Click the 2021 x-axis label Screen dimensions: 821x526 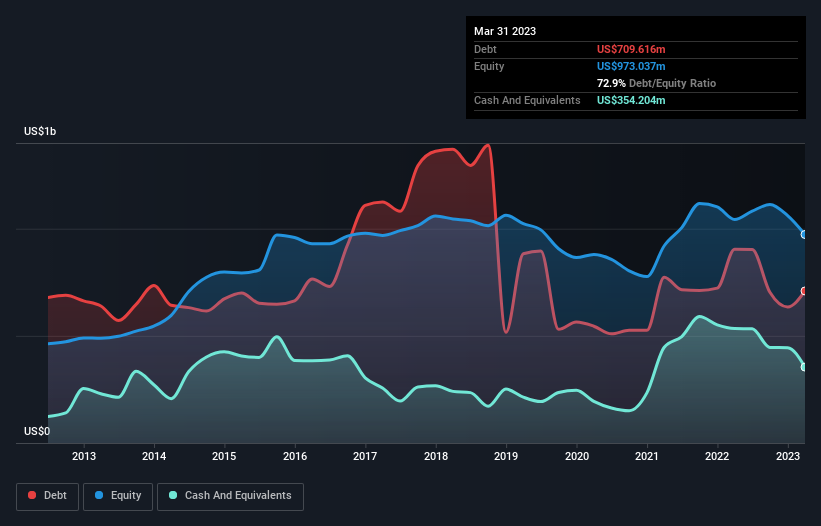click(647, 456)
